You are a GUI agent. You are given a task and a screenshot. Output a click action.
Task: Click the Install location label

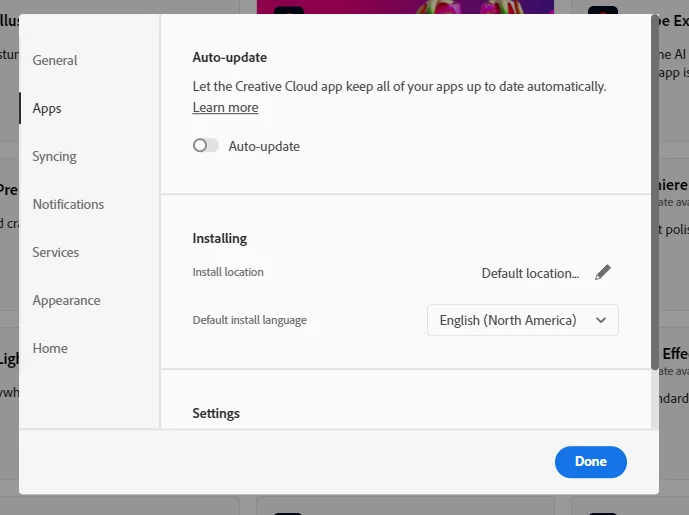pos(228,272)
